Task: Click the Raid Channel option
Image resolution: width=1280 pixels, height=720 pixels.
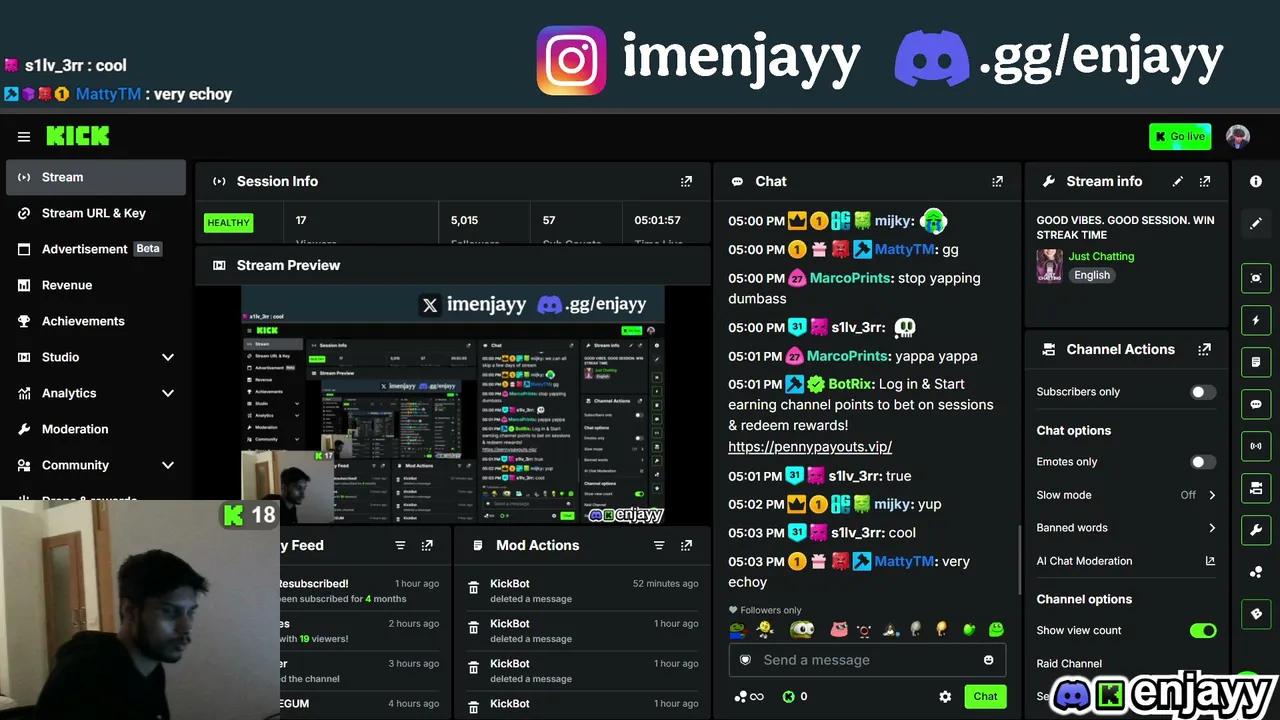Action: [1069, 663]
